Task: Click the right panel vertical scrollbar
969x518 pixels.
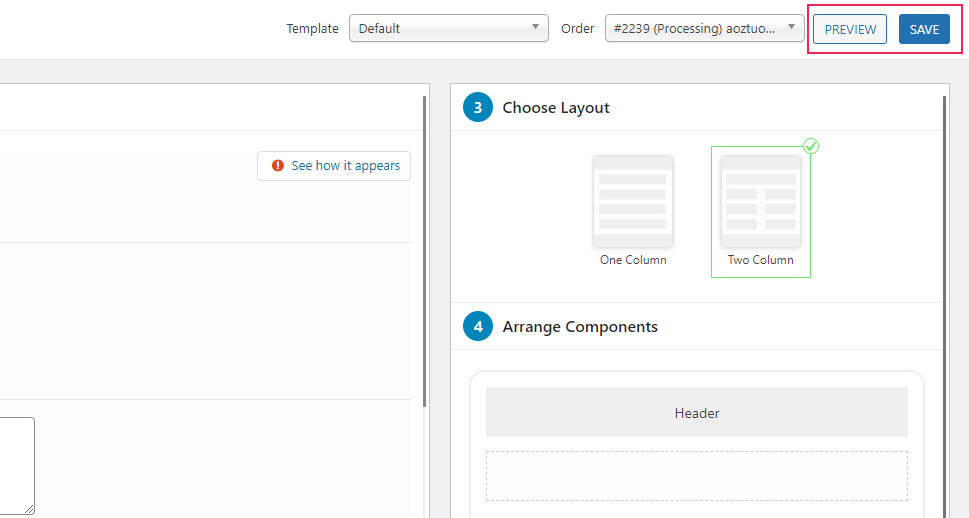Action: [945, 307]
